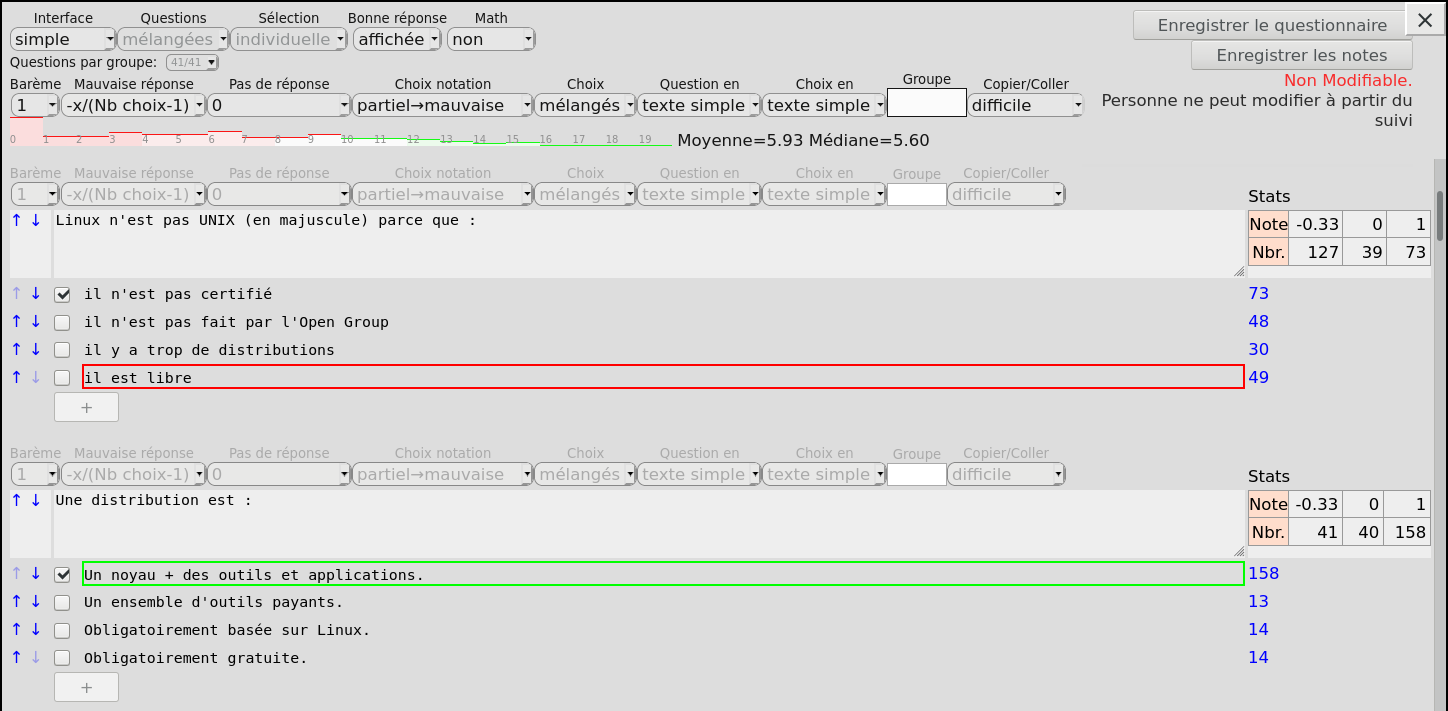Click 'Enregistrer le questionnaire' button
The image size is (1448, 711).
[x=1271, y=25]
